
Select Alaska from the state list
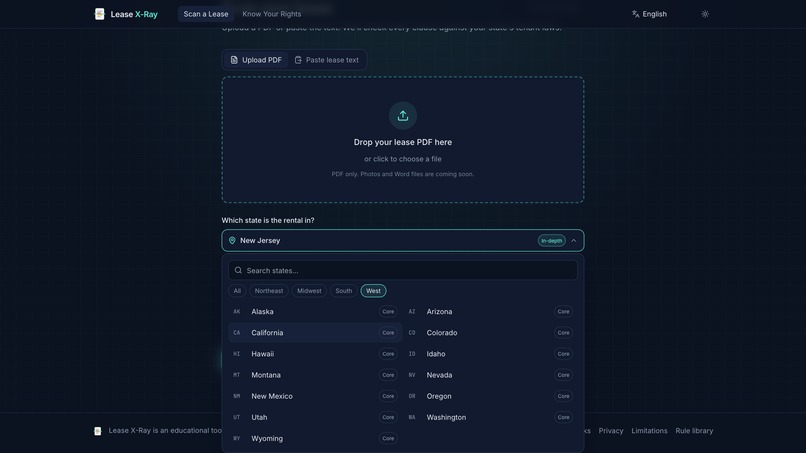click(x=315, y=312)
